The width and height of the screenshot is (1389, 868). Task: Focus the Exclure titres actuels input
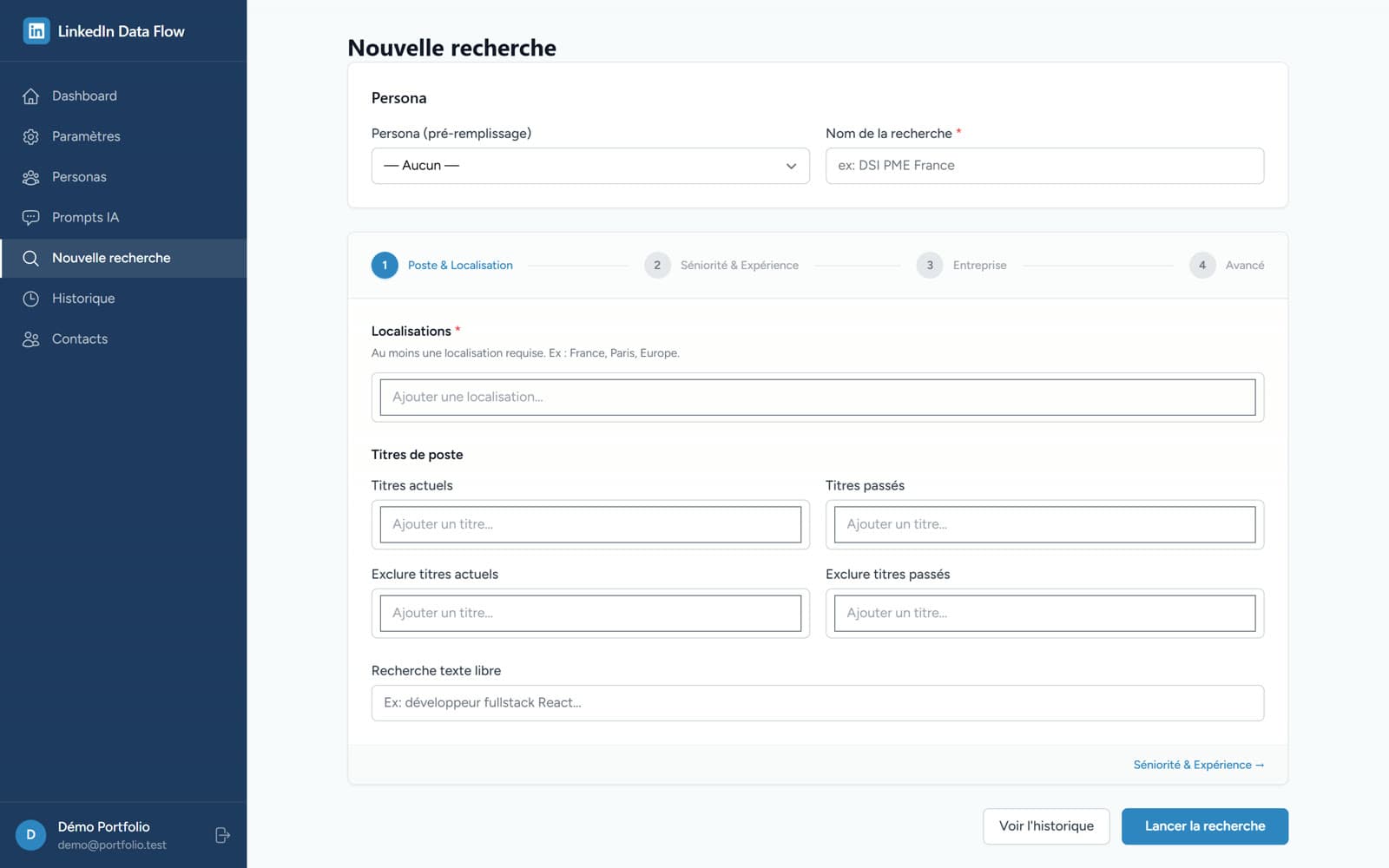coord(590,613)
